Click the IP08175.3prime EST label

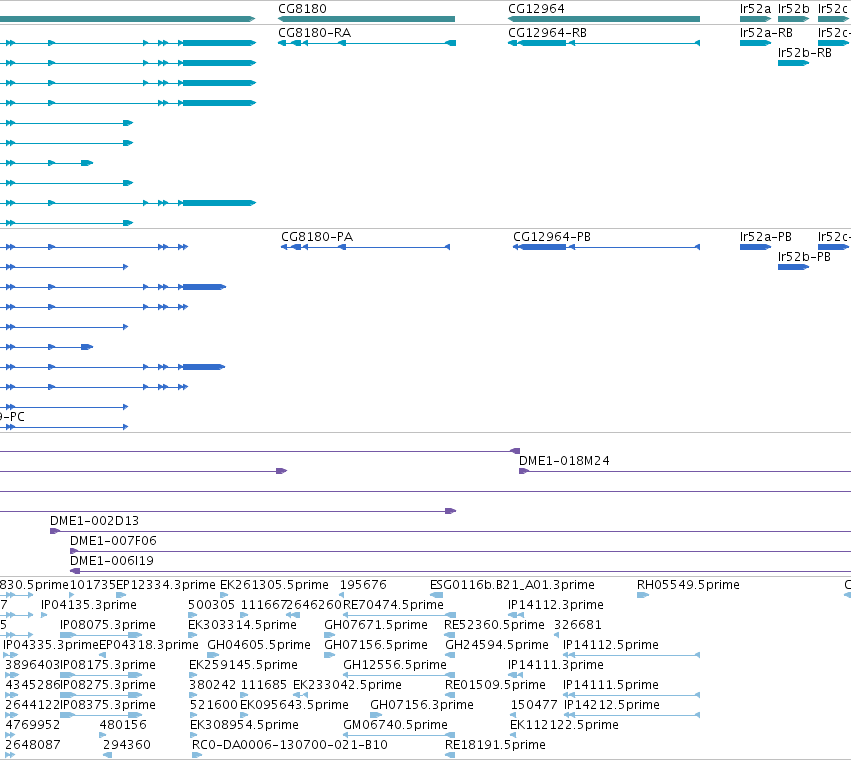tap(107, 665)
